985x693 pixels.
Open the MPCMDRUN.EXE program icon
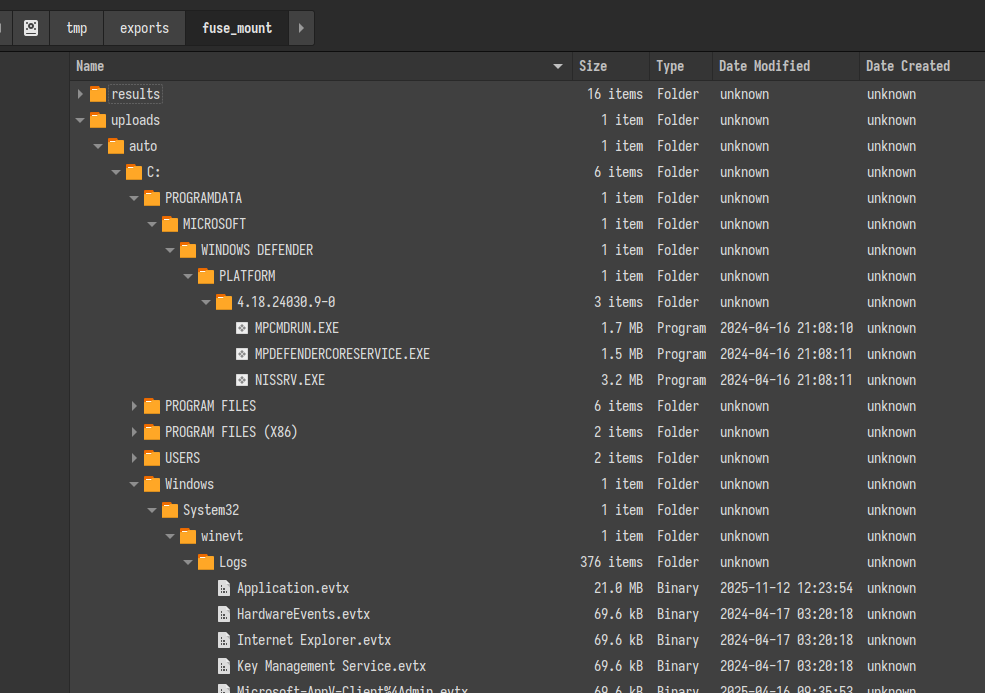coord(241,328)
